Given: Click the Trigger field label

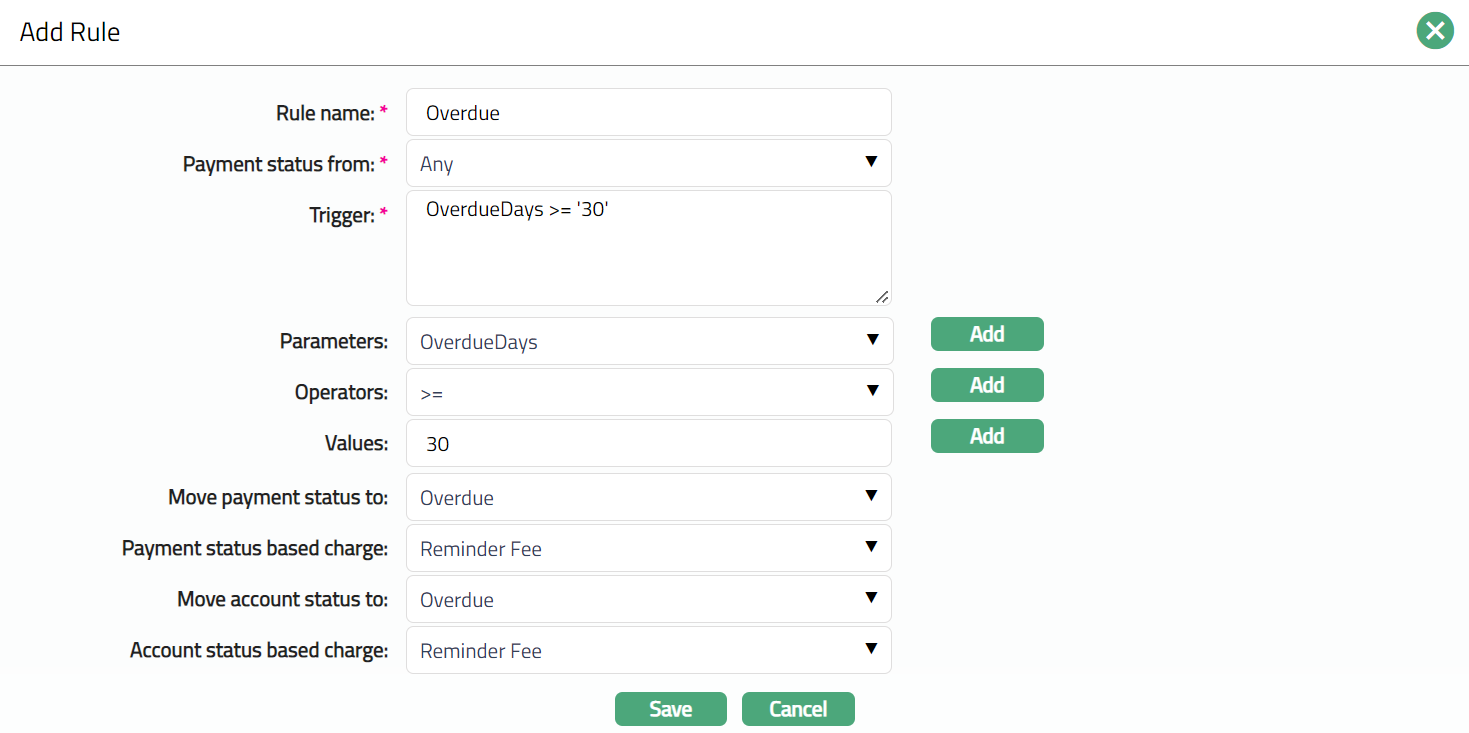Looking at the screenshot, I should click(341, 215).
